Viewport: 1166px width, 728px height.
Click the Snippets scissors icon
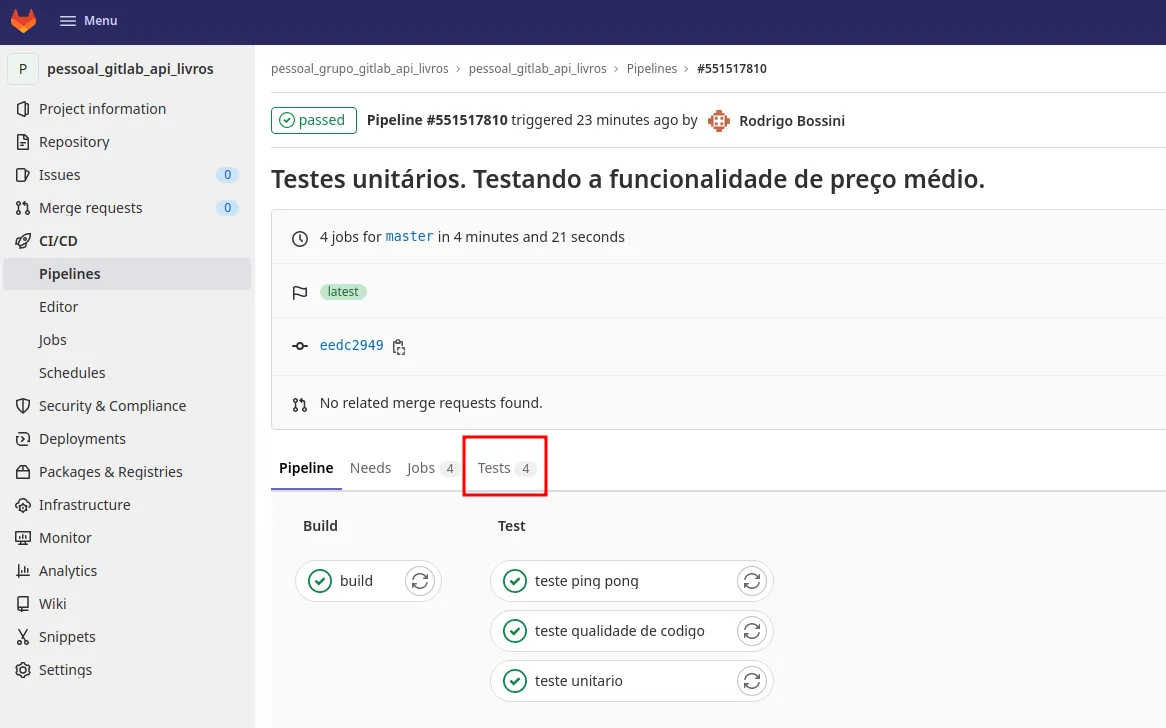[x=23, y=637]
